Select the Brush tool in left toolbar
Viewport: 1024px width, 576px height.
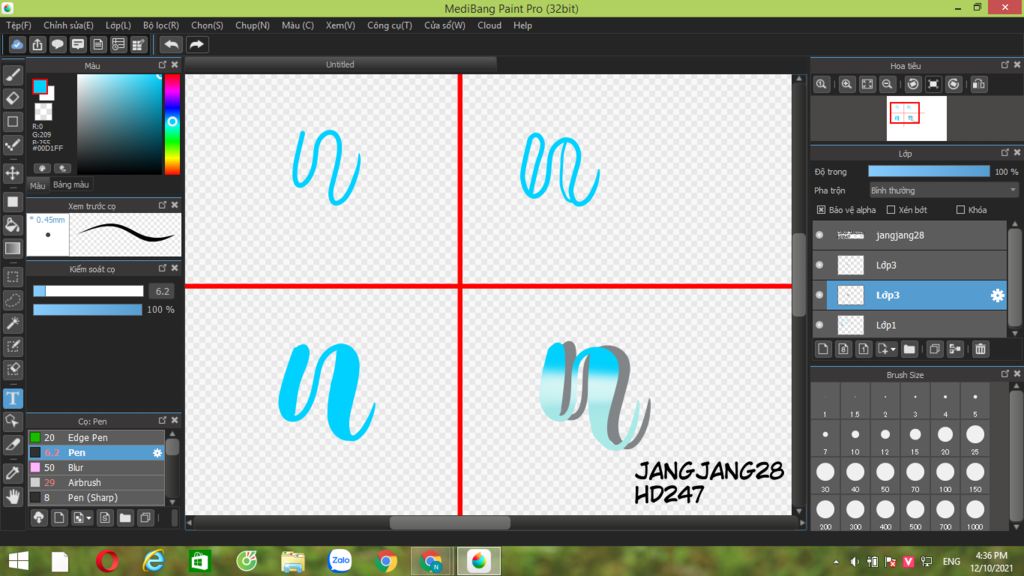[x=12, y=75]
